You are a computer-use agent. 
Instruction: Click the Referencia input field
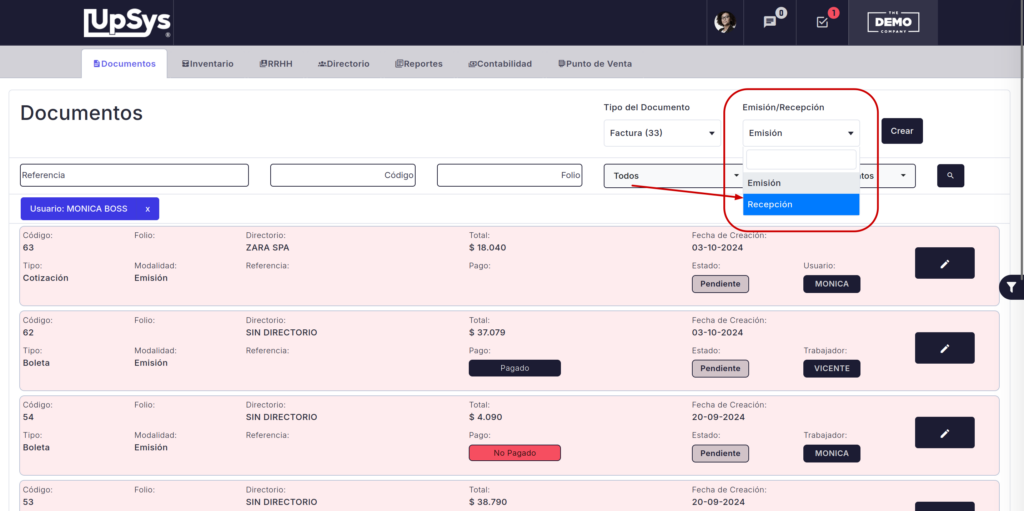click(x=135, y=175)
